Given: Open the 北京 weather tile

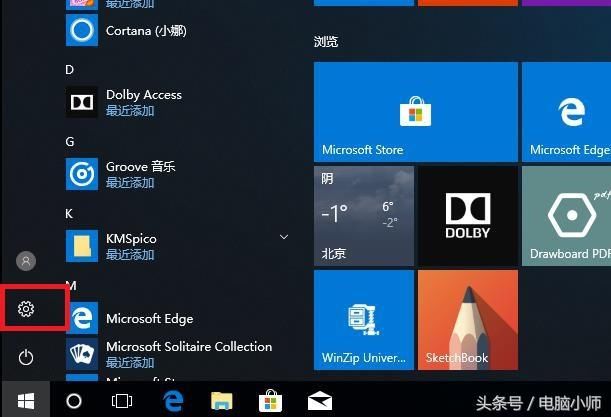Looking at the screenshot, I should [364, 216].
